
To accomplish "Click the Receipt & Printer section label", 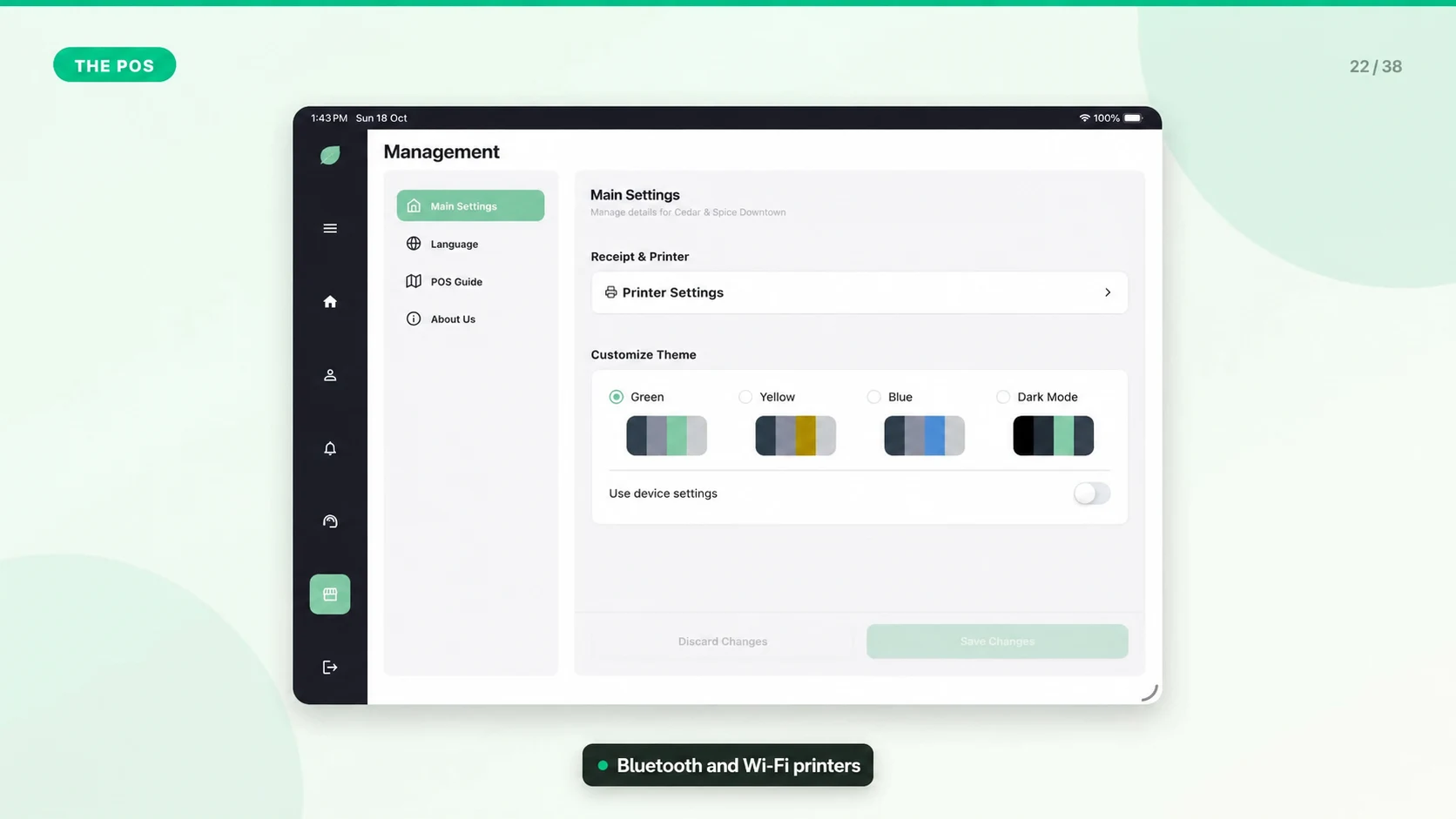I will pos(639,257).
